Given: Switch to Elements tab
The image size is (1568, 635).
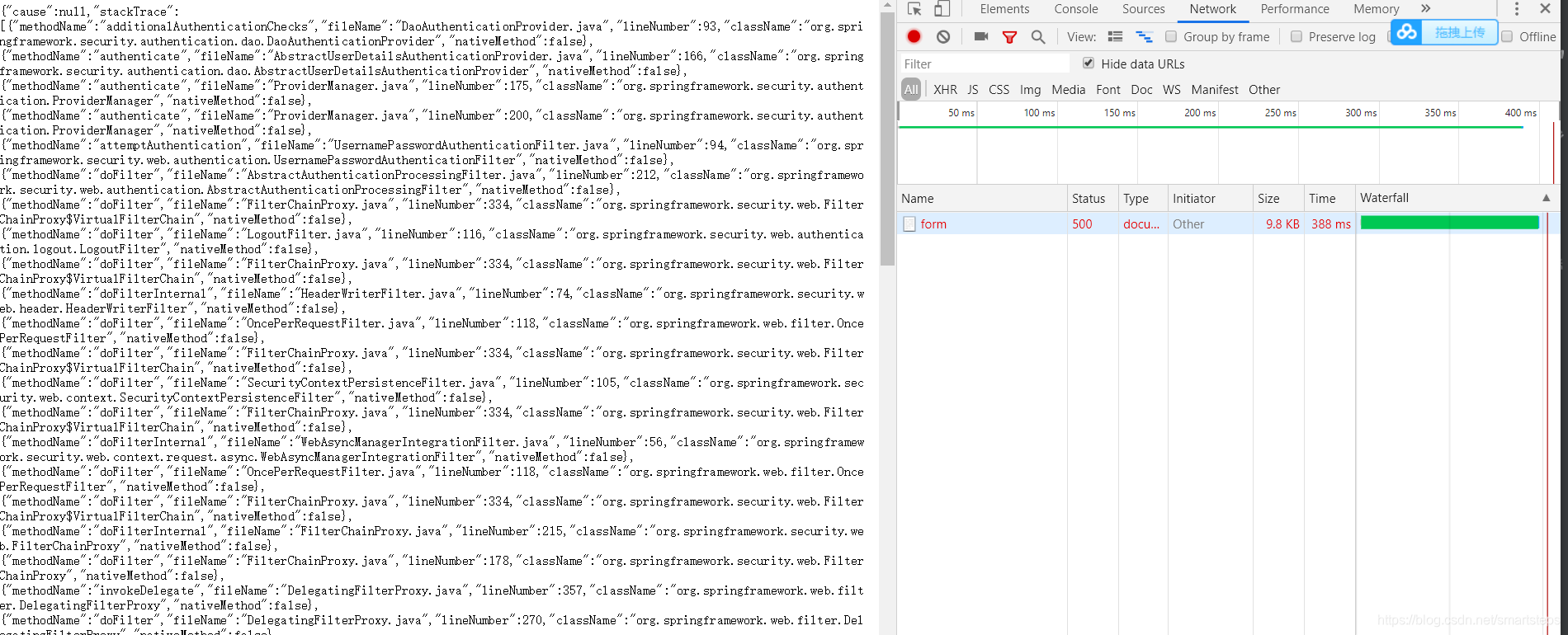Looking at the screenshot, I should tap(1004, 9).
